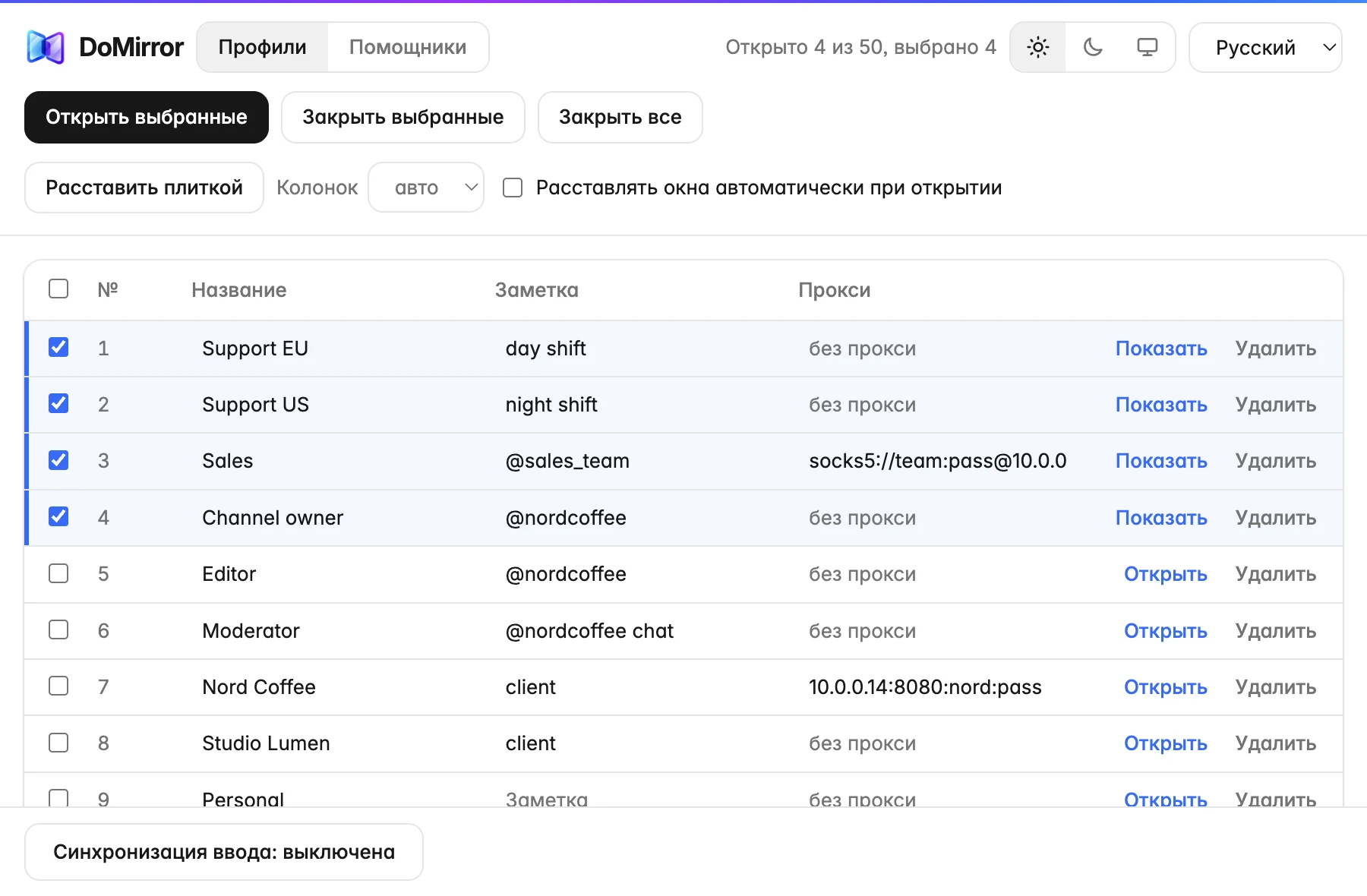Check the Nord Coffee row checkbox
1367x896 pixels.
pyautogui.click(x=58, y=686)
